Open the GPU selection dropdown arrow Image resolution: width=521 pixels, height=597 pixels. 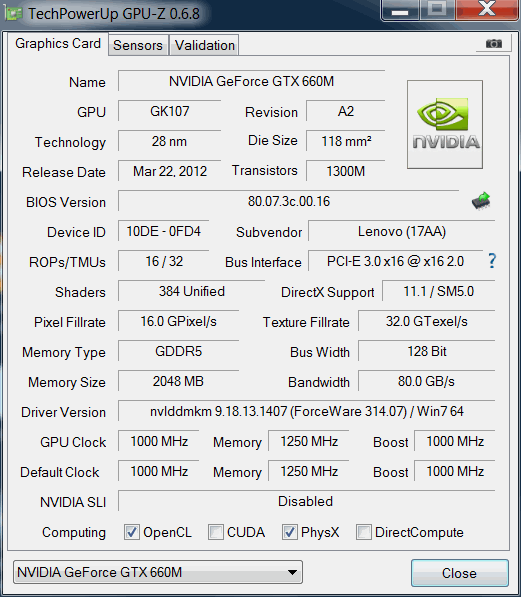coord(292,572)
